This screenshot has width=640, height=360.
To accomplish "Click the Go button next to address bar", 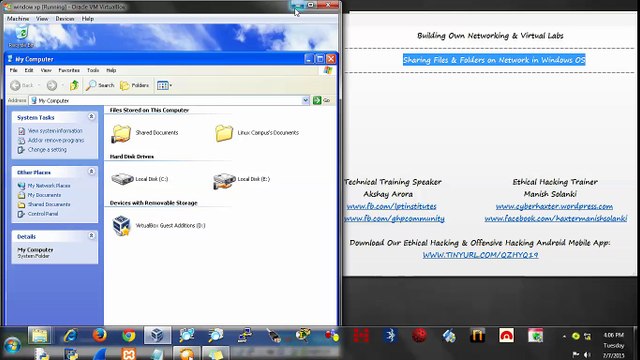I will [322, 100].
